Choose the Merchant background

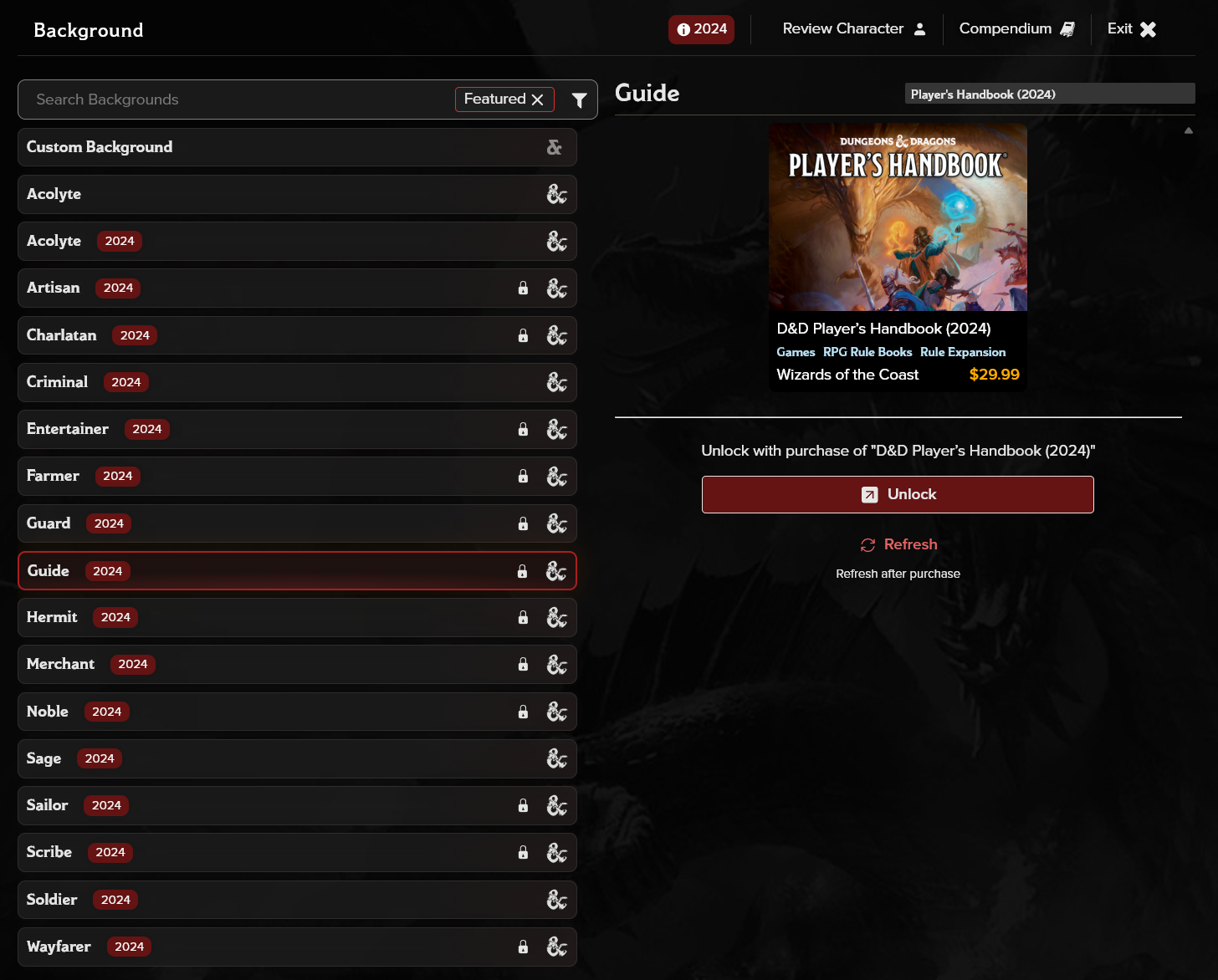pos(297,664)
